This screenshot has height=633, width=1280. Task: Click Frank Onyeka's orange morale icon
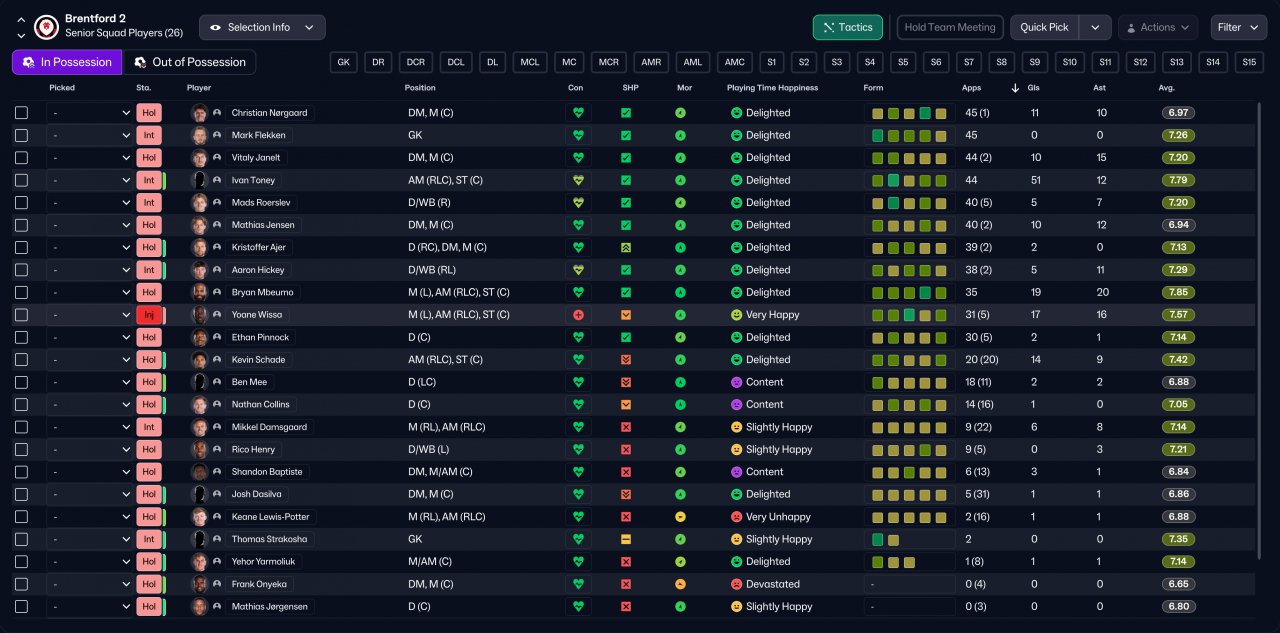coord(680,584)
